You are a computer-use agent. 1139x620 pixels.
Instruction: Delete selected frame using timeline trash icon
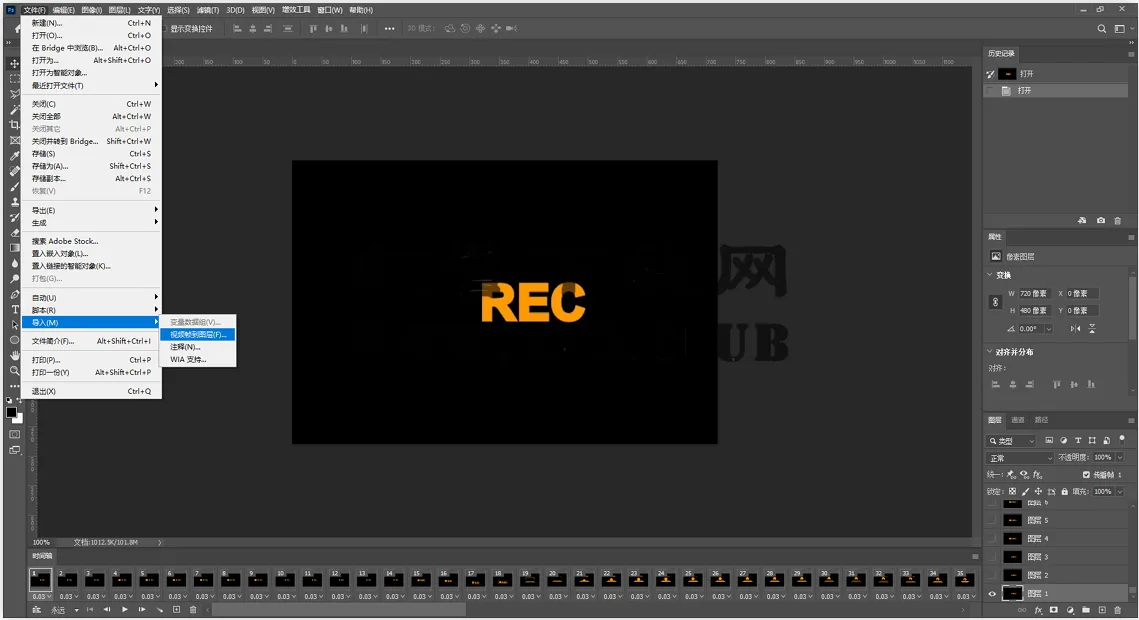pyautogui.click(x=193, y=610)
